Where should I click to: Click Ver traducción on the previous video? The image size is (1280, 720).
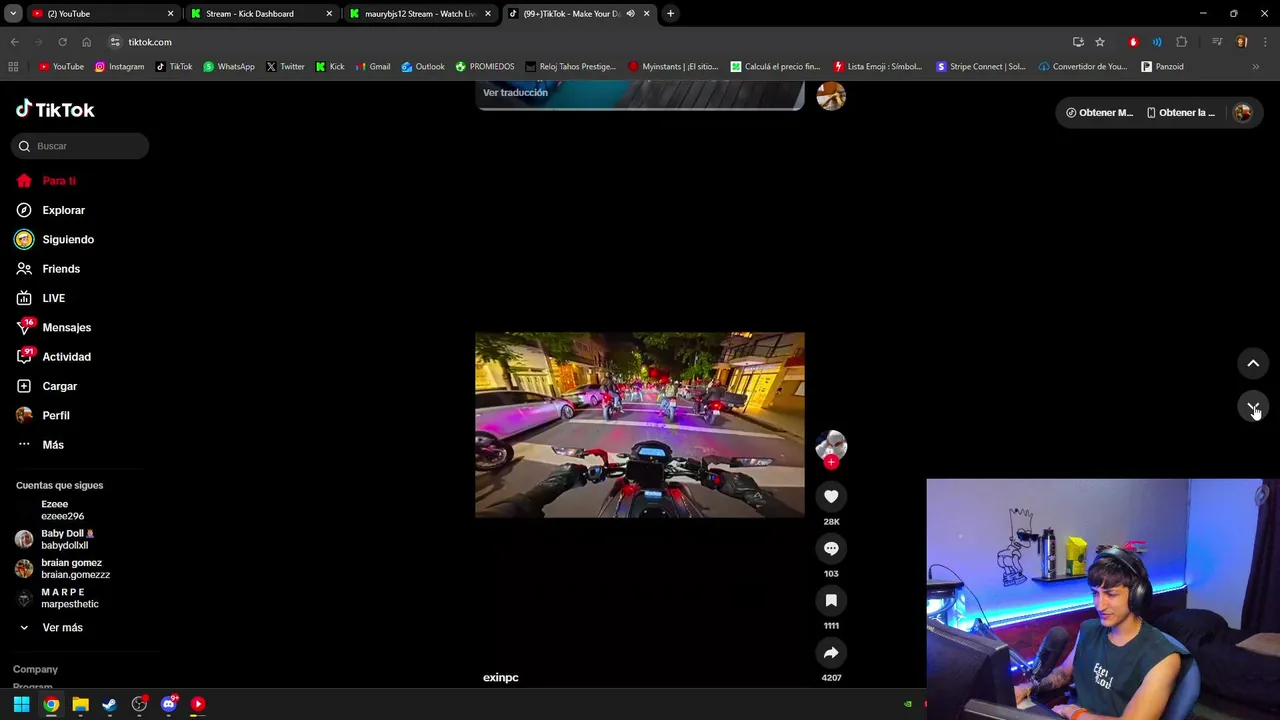pos(515,92)
